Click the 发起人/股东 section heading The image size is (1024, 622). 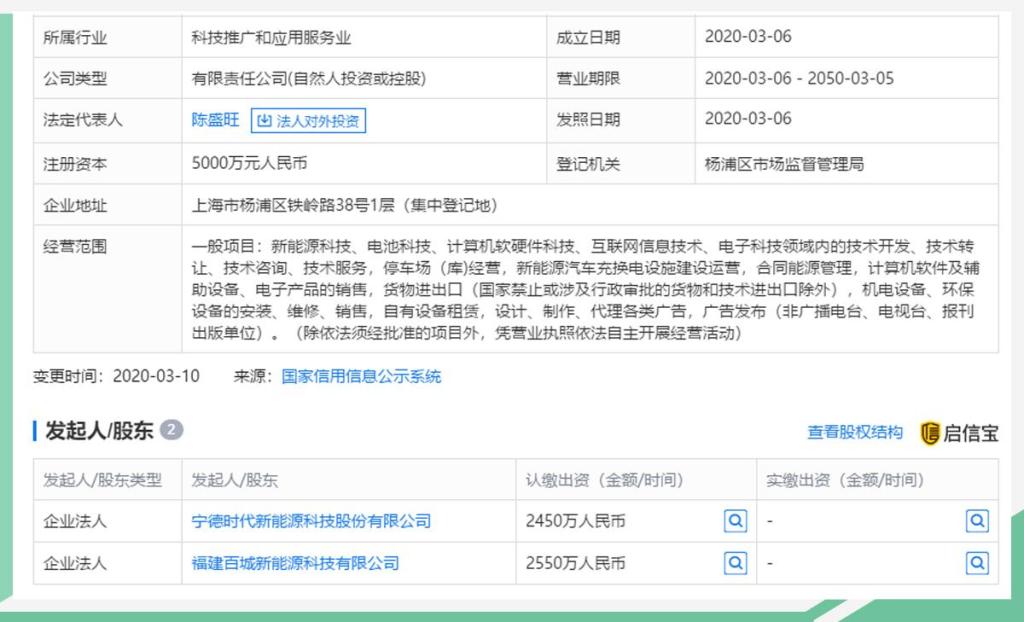[99, 431]
